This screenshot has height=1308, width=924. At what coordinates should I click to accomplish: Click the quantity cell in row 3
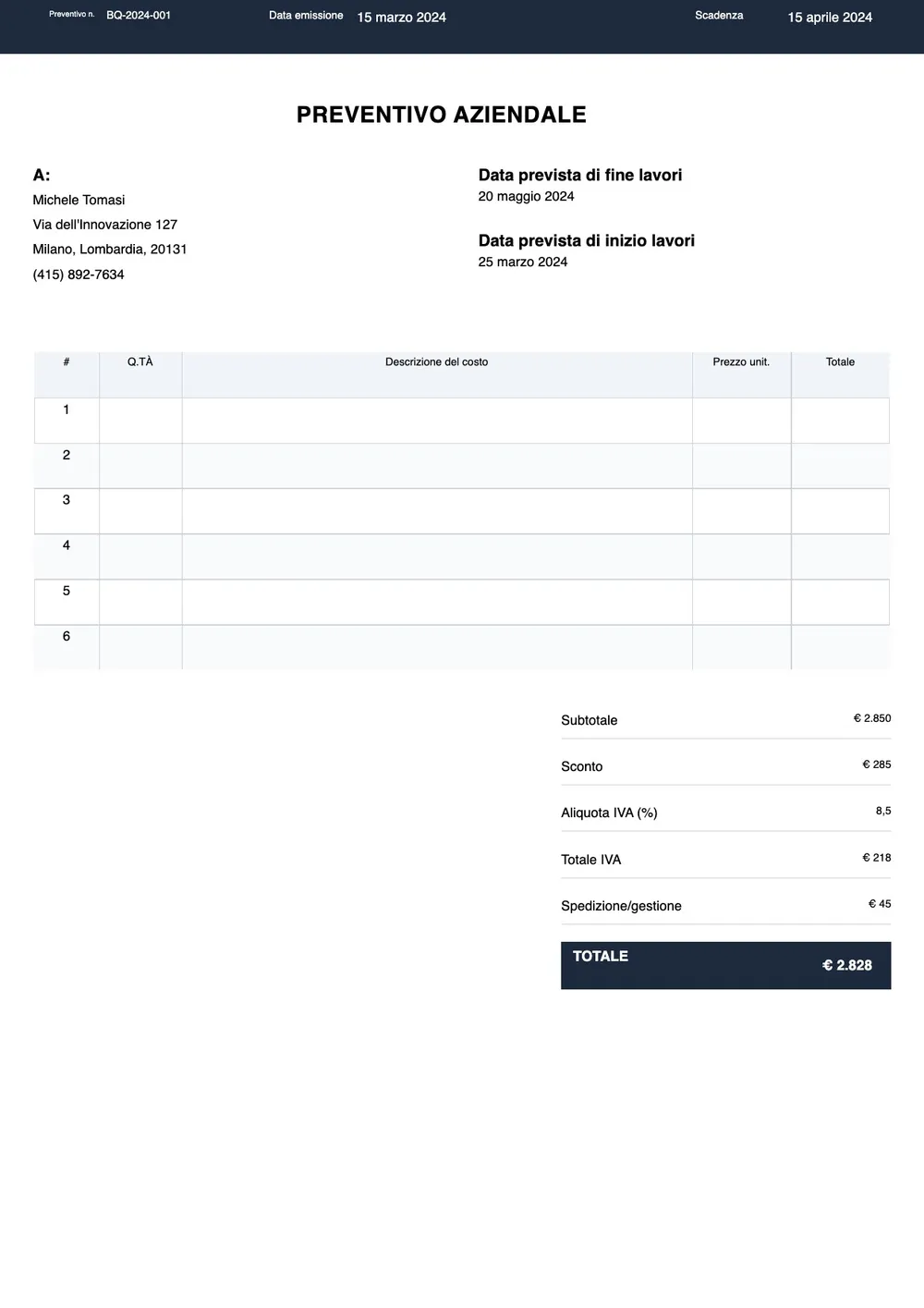(140, 511)
